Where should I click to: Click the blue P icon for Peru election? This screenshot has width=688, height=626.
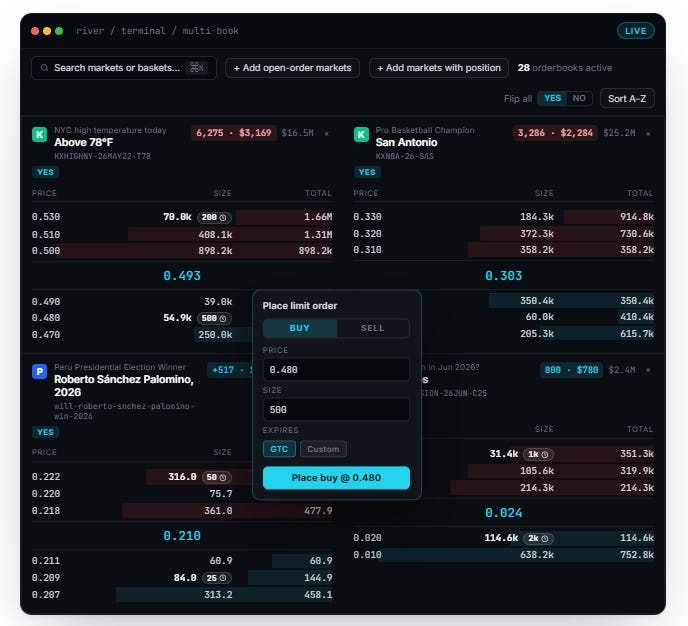[x=39, y=372]
